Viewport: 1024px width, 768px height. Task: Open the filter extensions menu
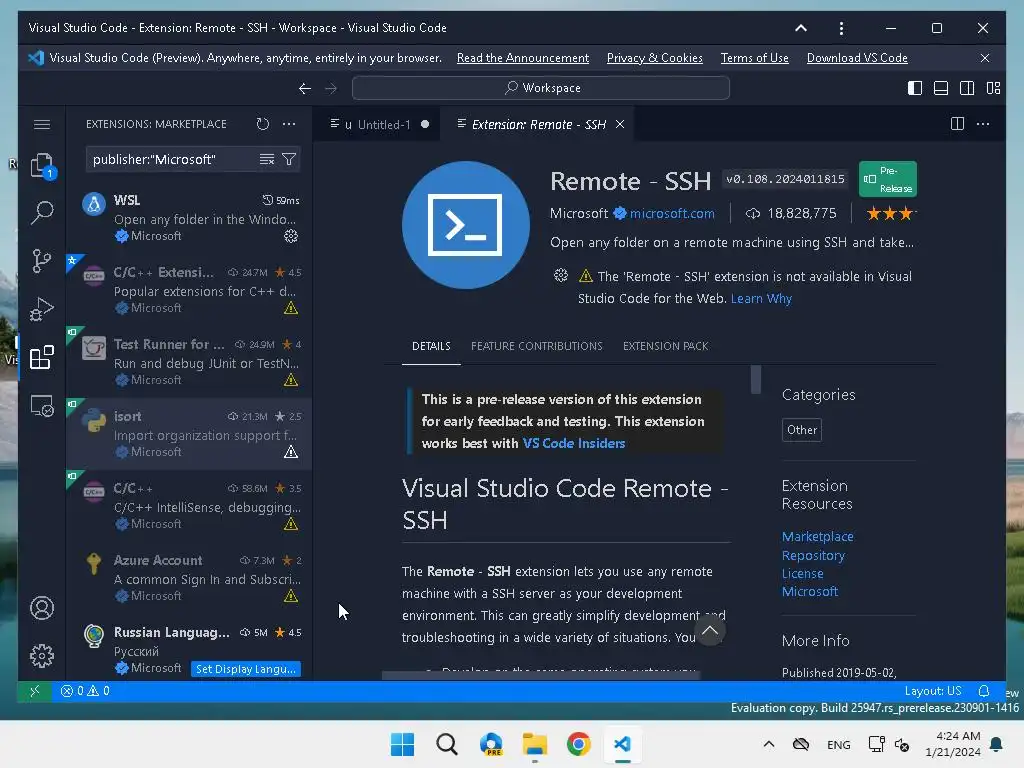pos(289,159)
